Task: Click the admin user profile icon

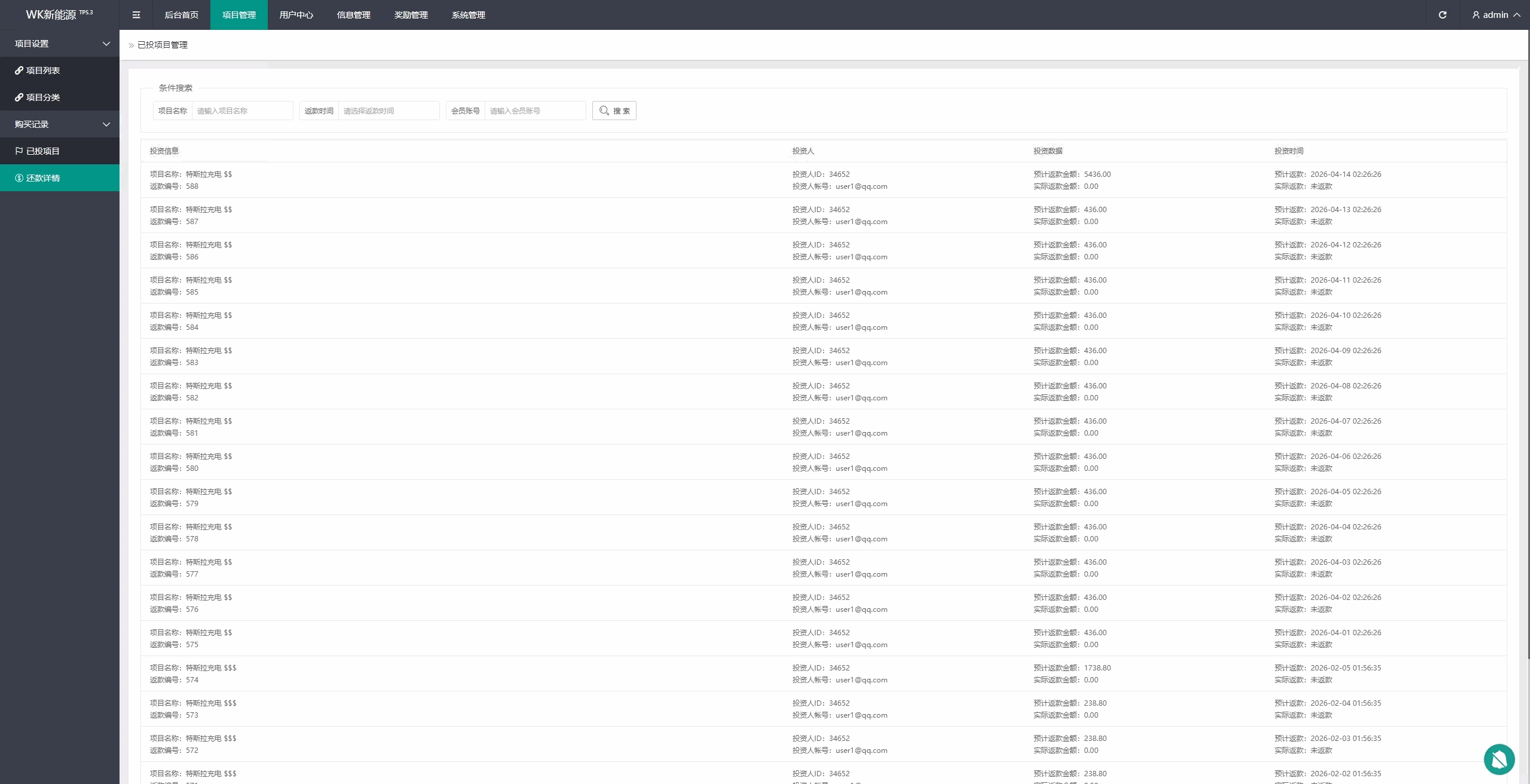Action: point(1476,15)
